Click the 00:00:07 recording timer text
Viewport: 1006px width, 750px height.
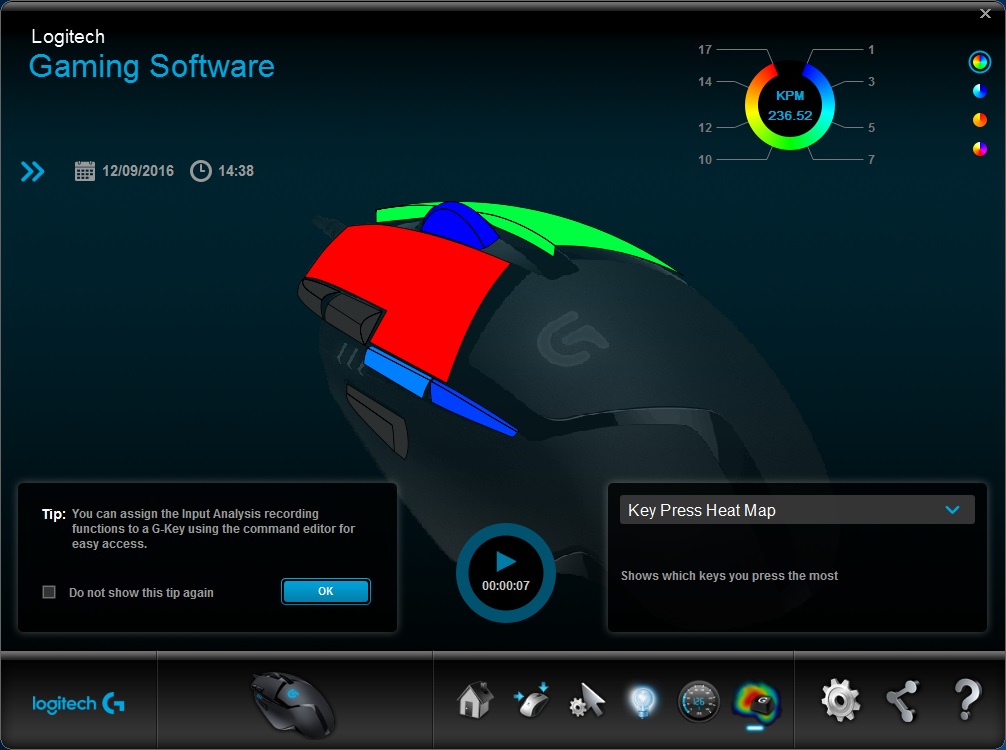coord(506,586)
